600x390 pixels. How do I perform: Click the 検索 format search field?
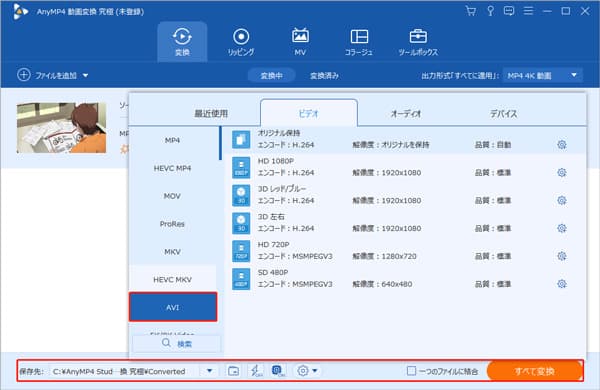(177, 343)
